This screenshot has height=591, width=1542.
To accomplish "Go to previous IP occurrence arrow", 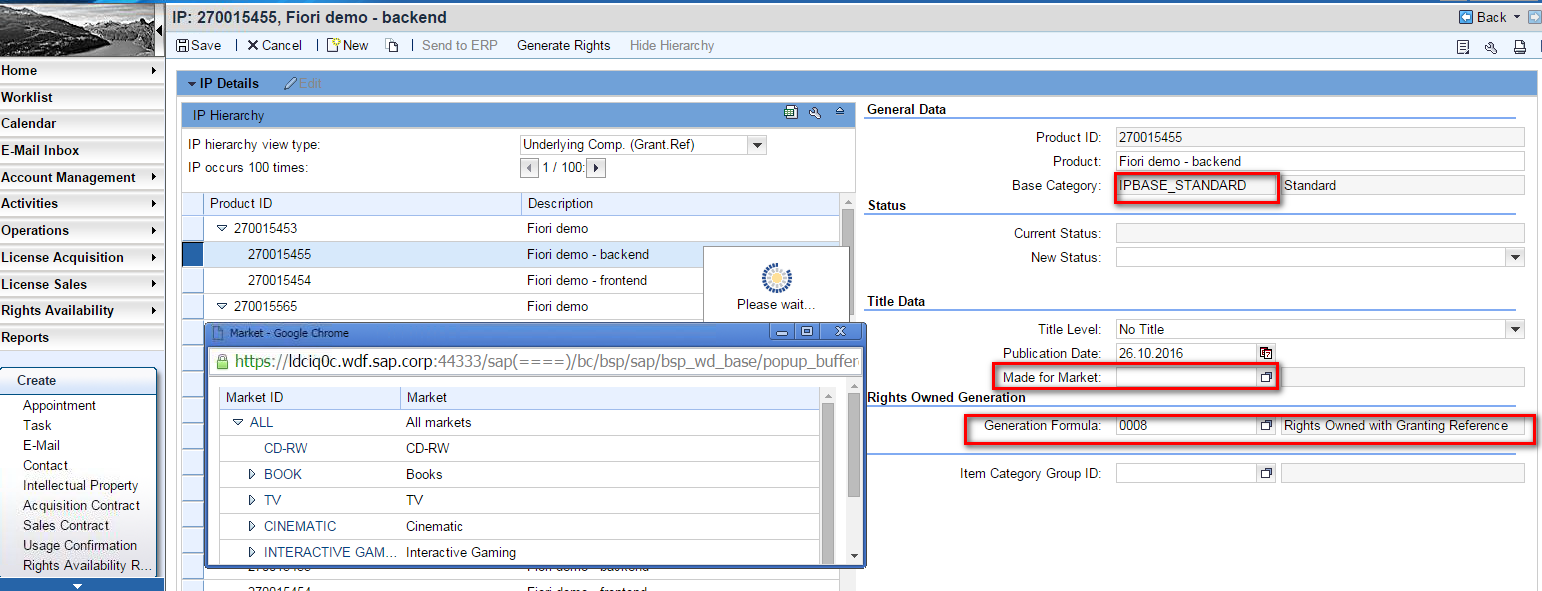I will point(529,168).
